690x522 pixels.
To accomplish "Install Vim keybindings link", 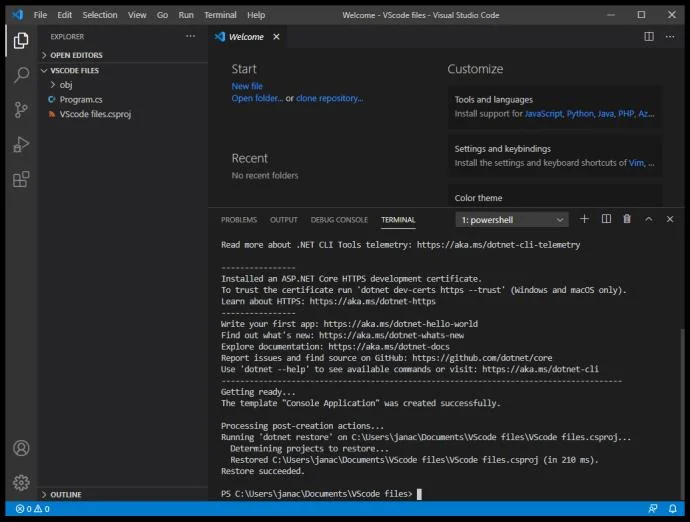I will tap(636, 163).
